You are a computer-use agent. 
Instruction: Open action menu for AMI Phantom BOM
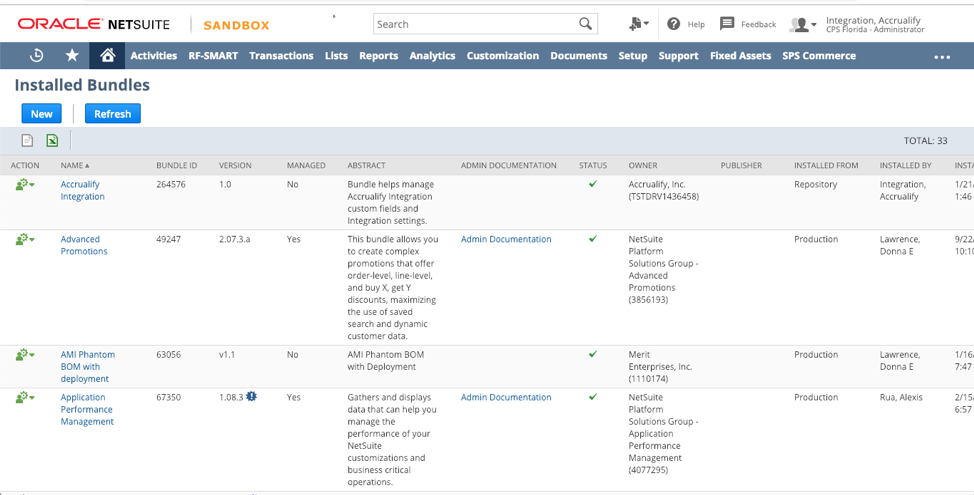click(25, 355)
